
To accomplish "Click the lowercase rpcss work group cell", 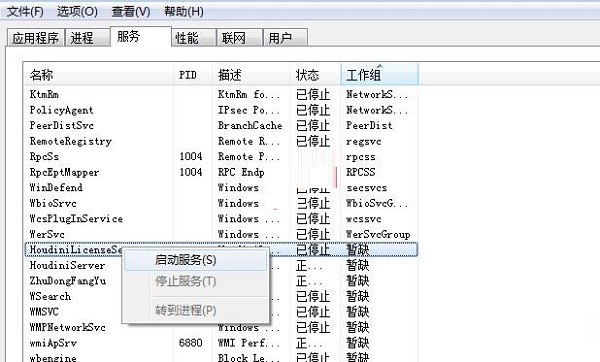I will coord(360,157).
